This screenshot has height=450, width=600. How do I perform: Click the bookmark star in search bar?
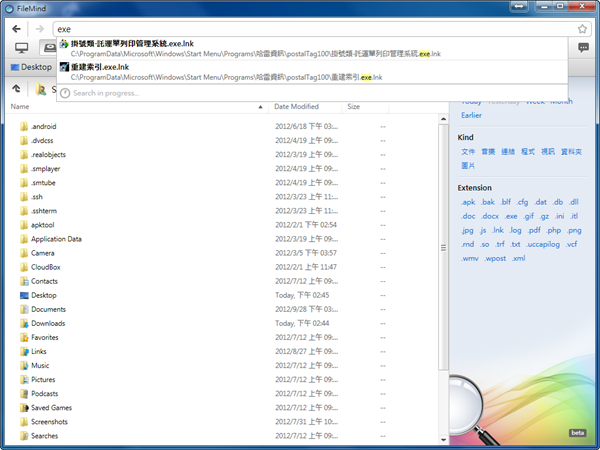coord(583,29)
